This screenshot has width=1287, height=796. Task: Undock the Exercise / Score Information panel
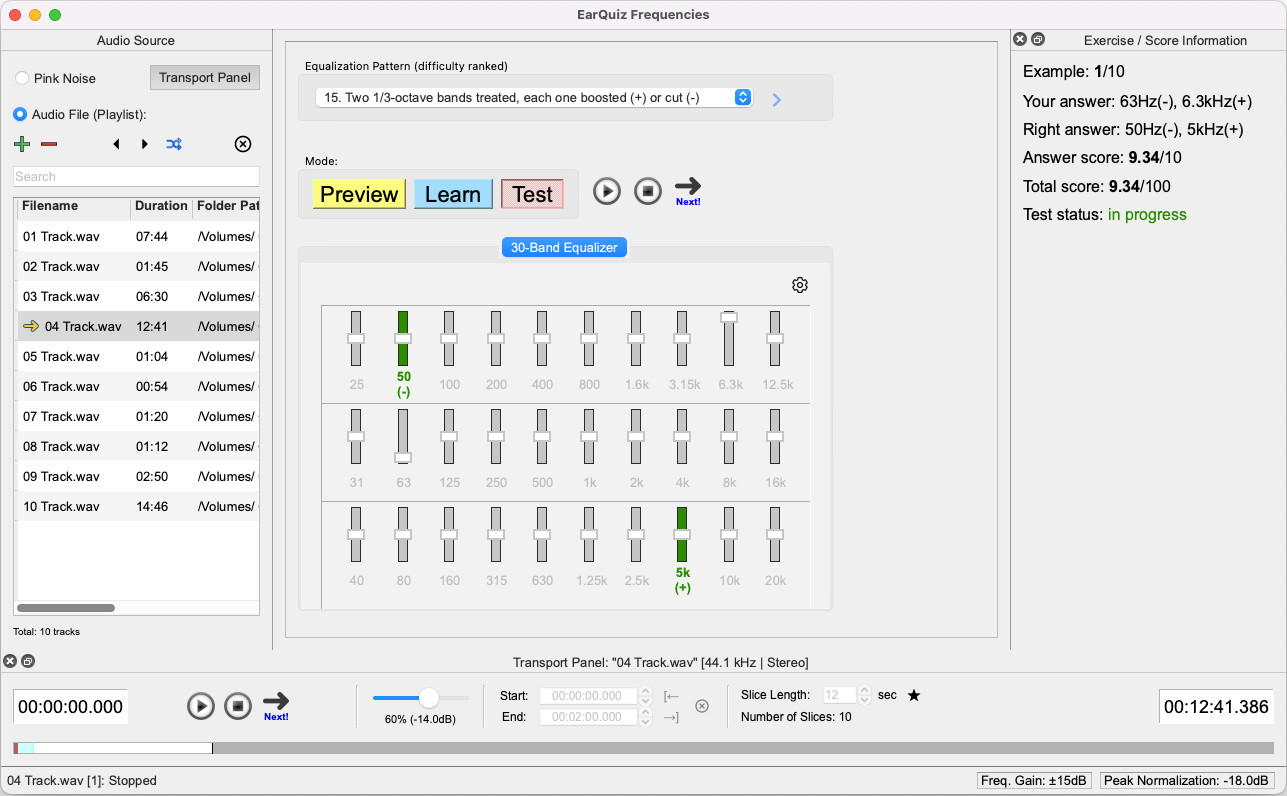(x=1038, y=40)
